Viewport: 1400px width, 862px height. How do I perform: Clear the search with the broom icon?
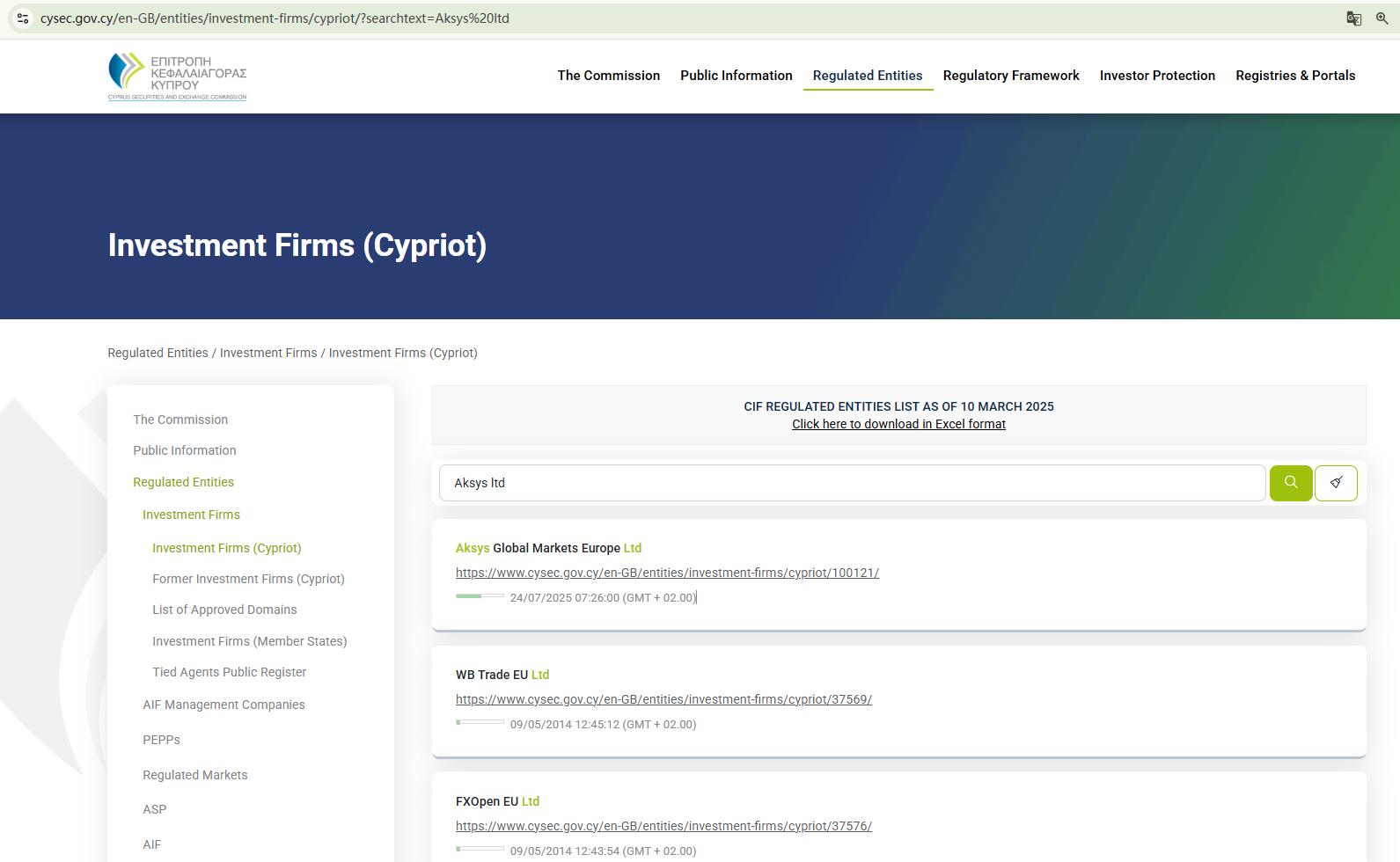click(x=1336, y=483)
